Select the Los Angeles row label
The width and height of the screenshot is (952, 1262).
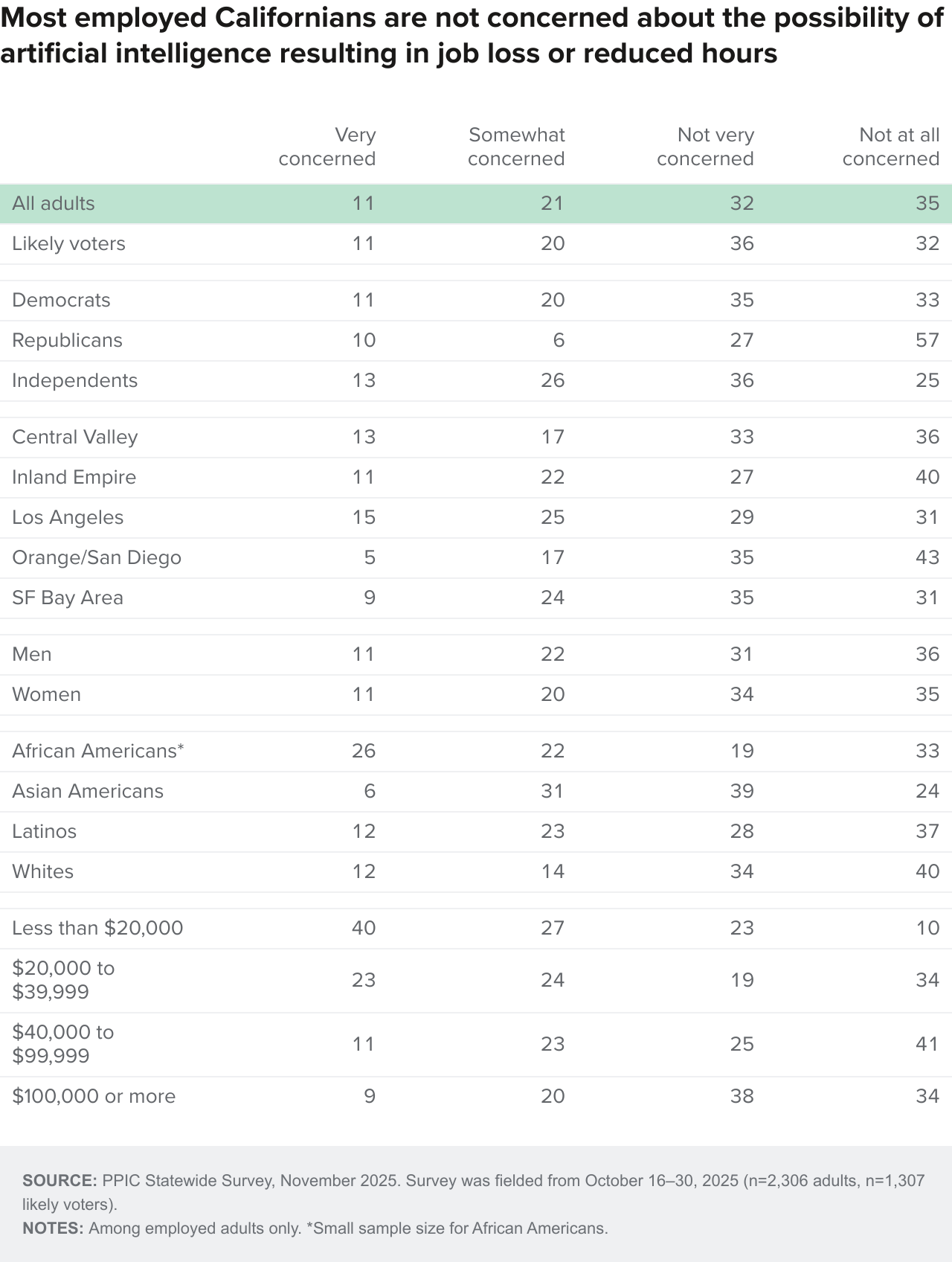68,517
